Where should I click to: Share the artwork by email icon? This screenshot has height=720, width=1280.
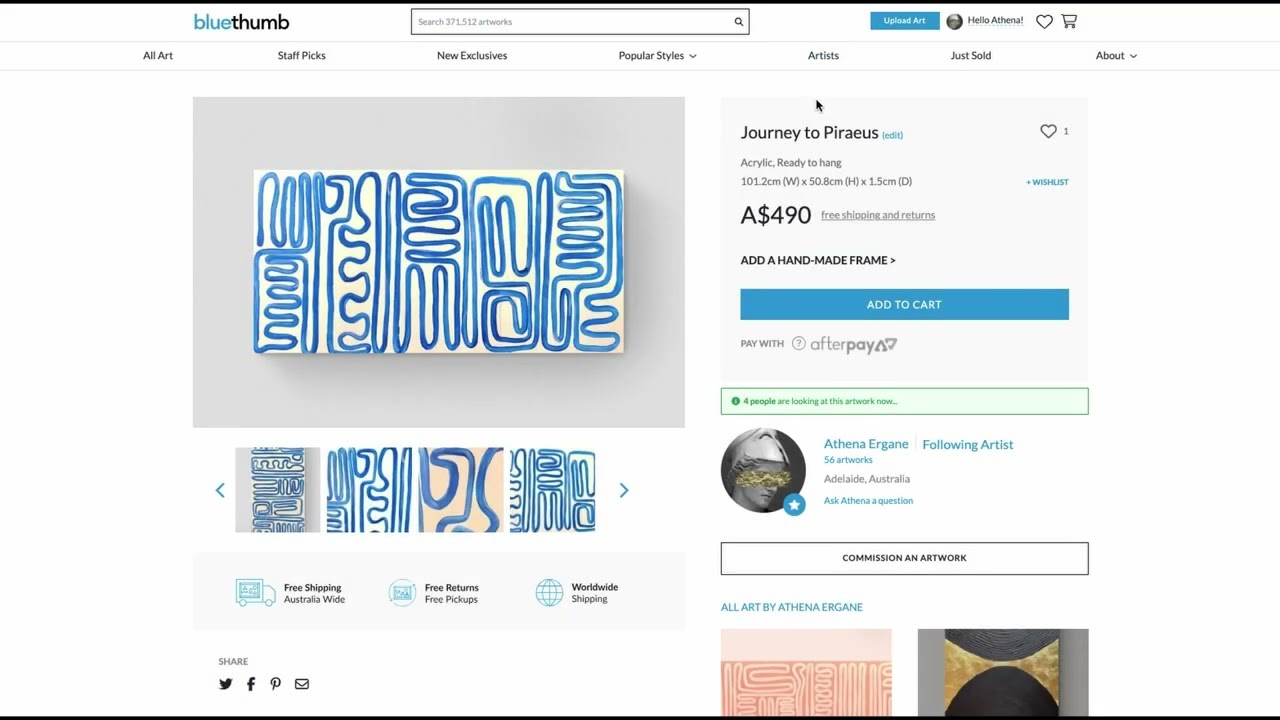point(302,684)
